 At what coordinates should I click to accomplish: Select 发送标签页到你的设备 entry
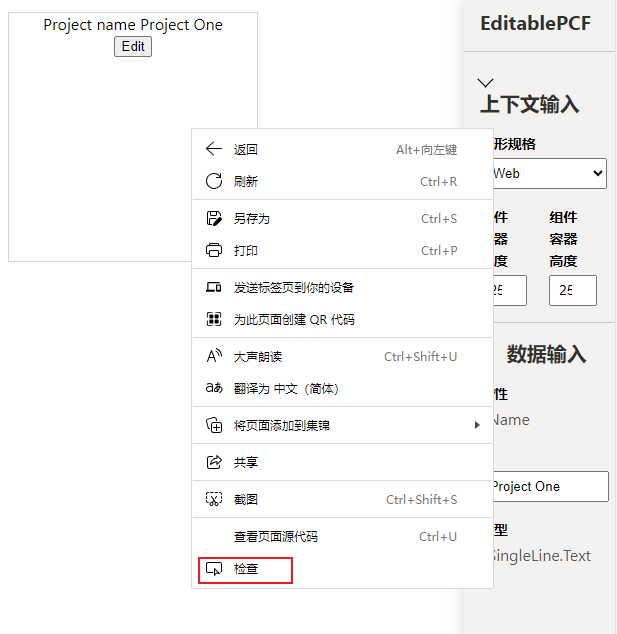point(342,288)
